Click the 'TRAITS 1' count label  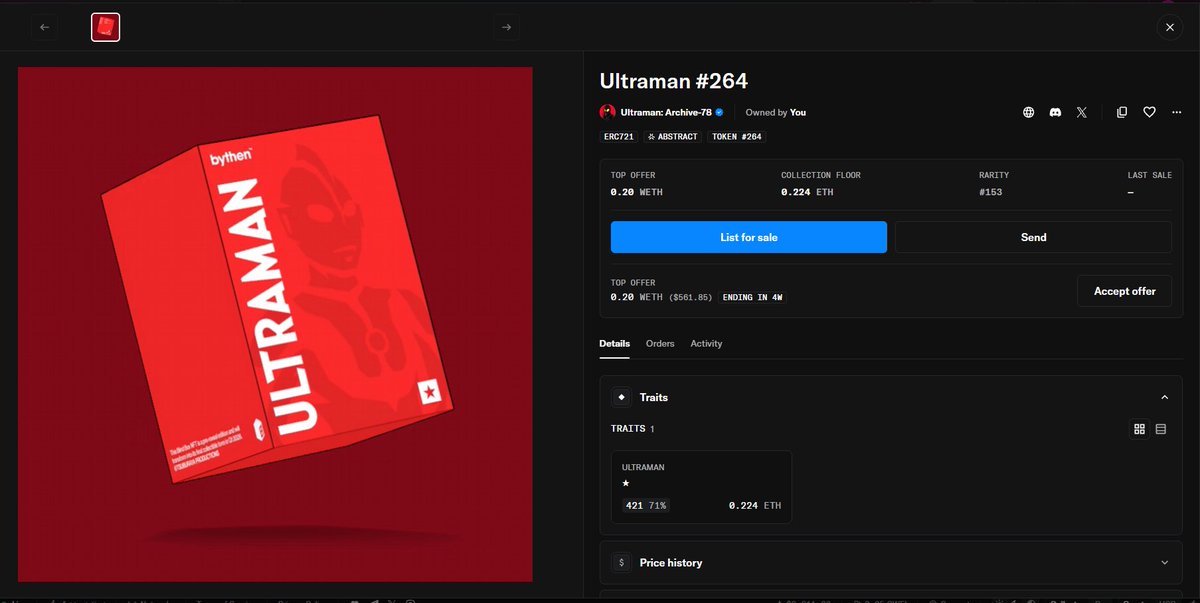(632, 429)
